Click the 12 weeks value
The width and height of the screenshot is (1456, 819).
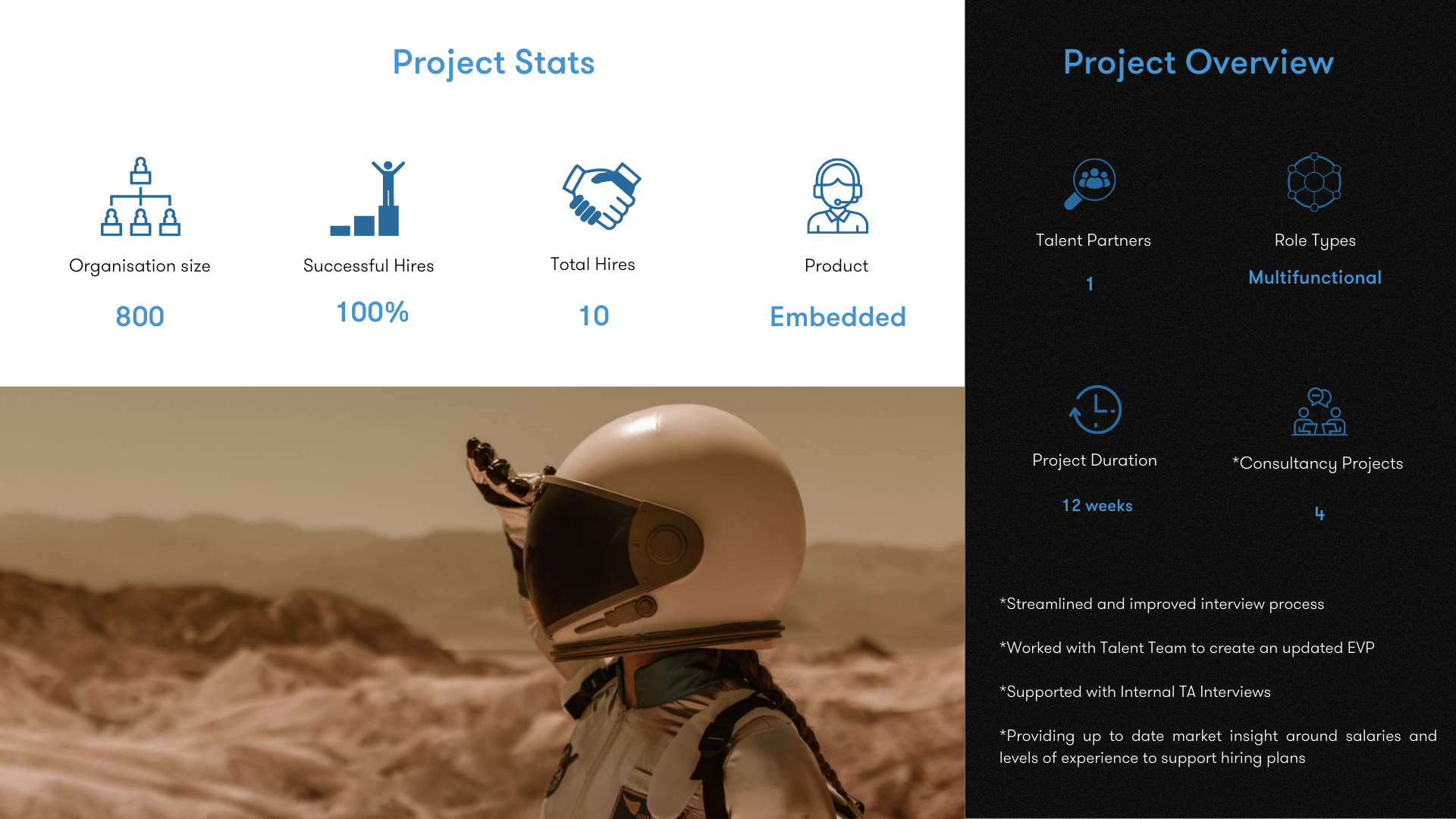pos(1097,506)
